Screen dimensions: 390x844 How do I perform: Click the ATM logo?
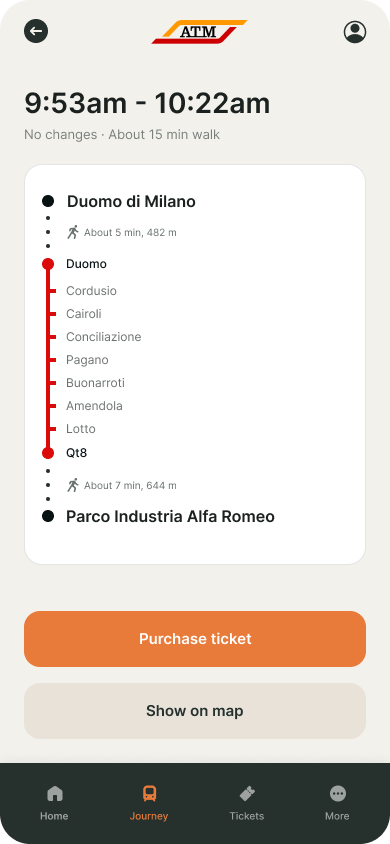click(x=199, y=32)
